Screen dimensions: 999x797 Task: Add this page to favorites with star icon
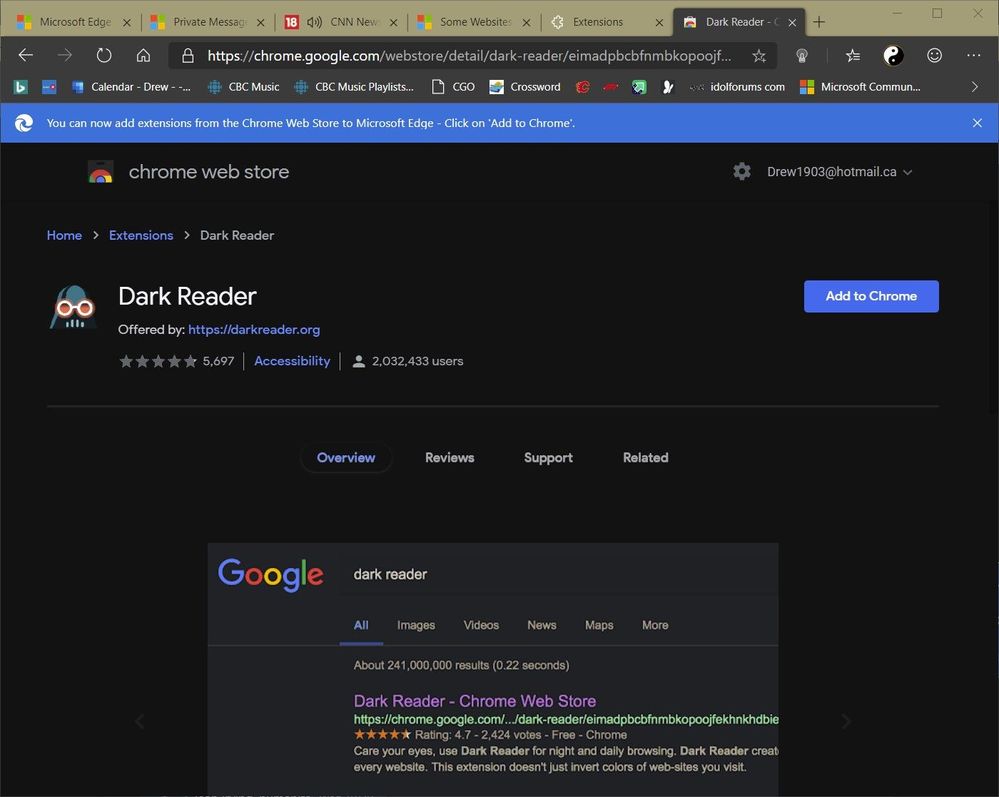click(758, 56)
